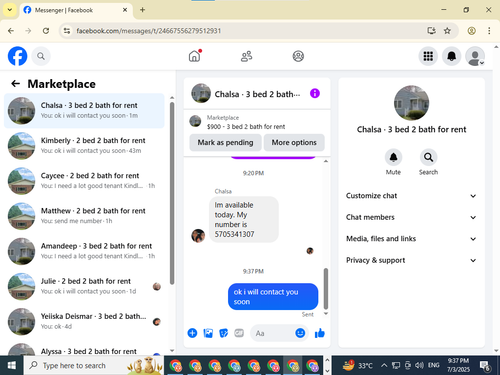Click the browser back arrow
The image size is (500, 375).
(x=11, y=31)
